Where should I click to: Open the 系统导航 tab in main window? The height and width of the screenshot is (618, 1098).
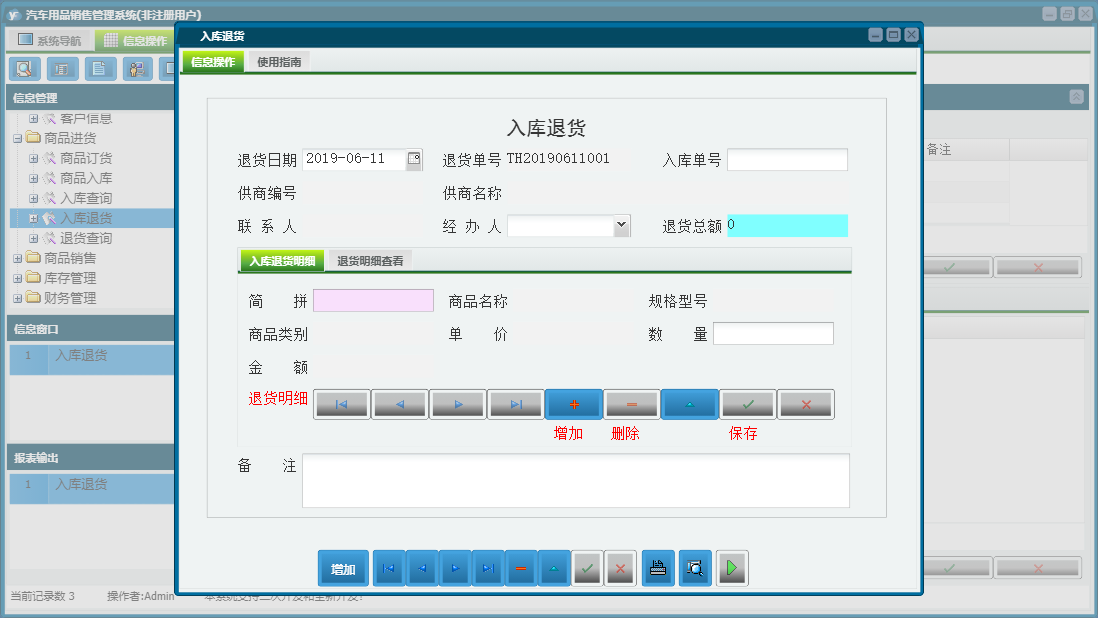click(x=50, y=41)
